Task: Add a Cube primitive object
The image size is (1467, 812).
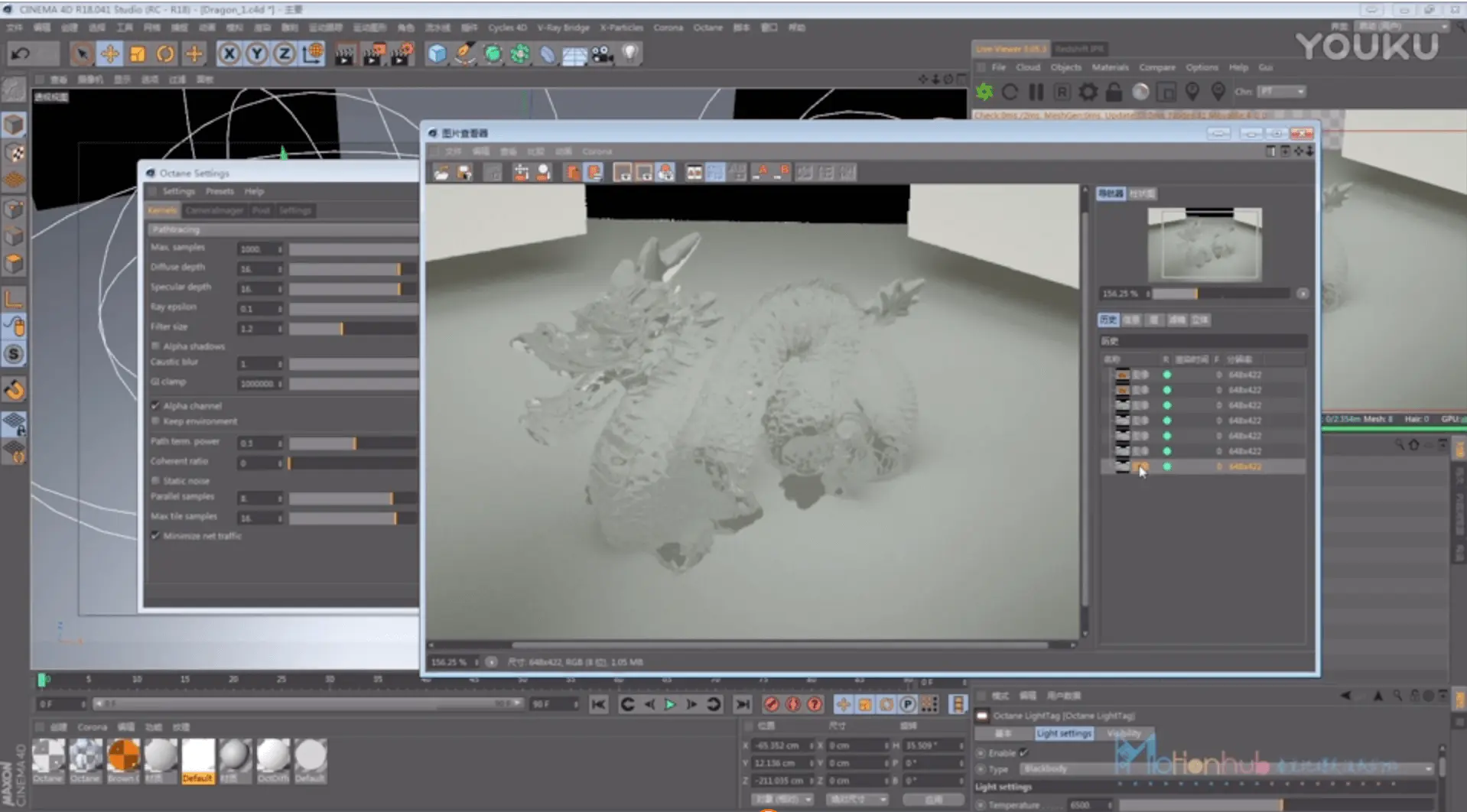Action: (x=437, y=54)
